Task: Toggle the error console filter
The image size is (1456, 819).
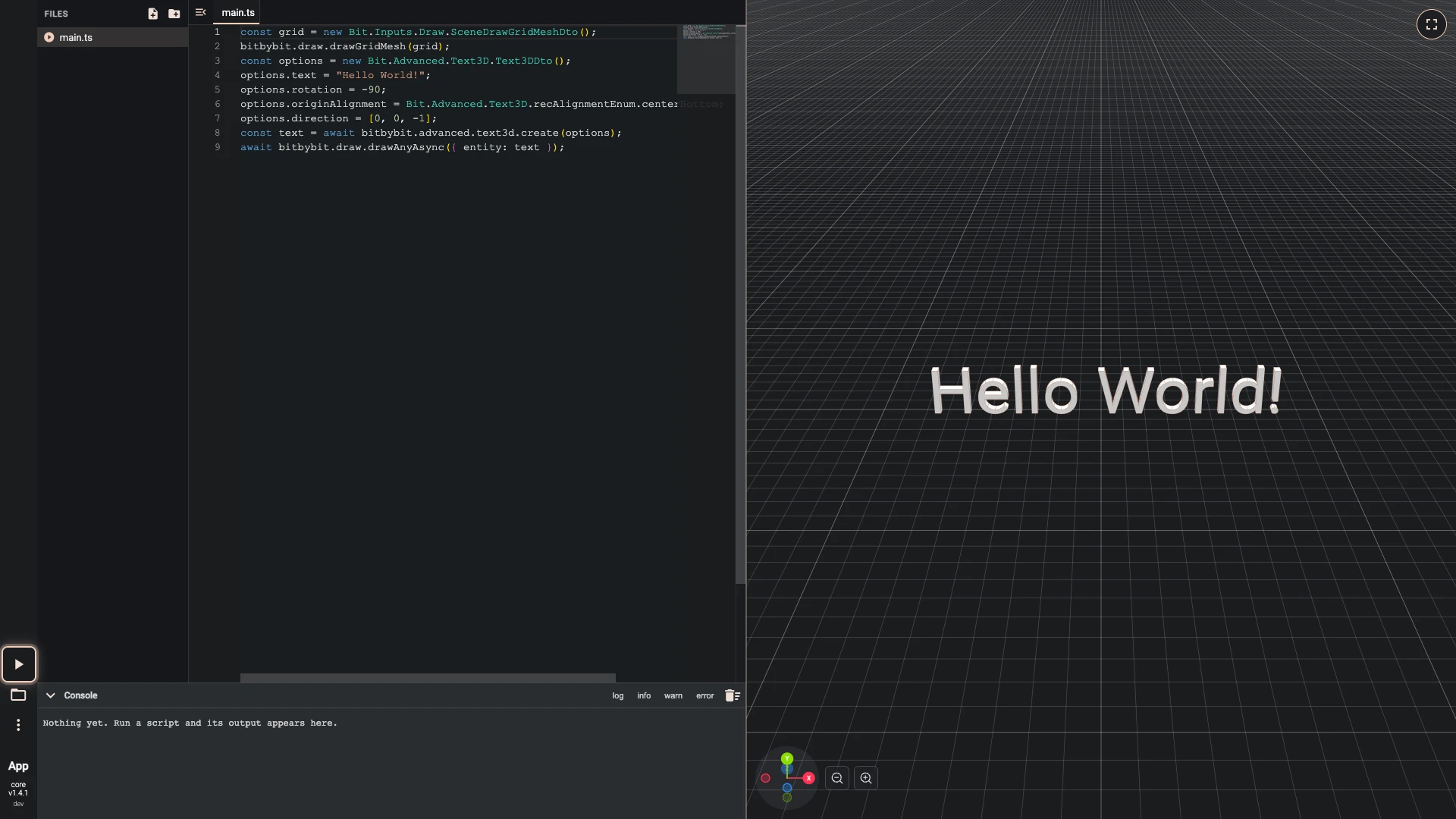Action: 705,695
